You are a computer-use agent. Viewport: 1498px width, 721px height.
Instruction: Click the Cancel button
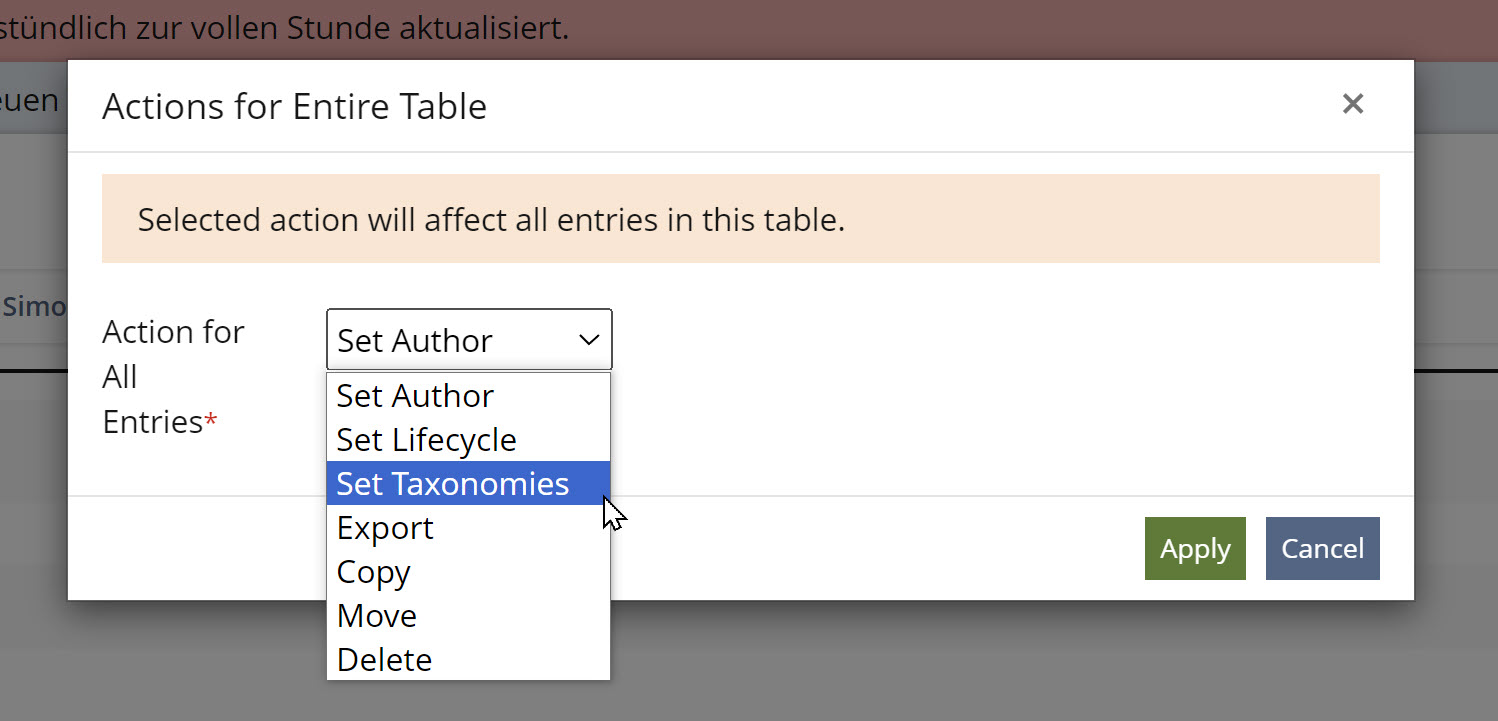1322,548
